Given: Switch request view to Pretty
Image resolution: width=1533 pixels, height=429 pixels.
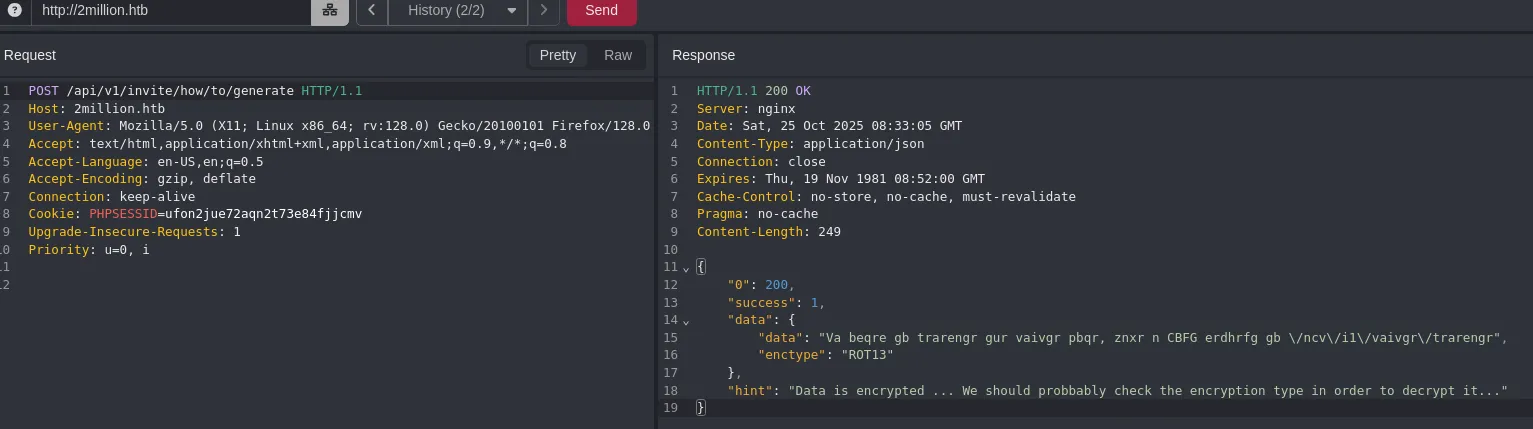Looking at the screenshot, I should (x=557, y=55).
